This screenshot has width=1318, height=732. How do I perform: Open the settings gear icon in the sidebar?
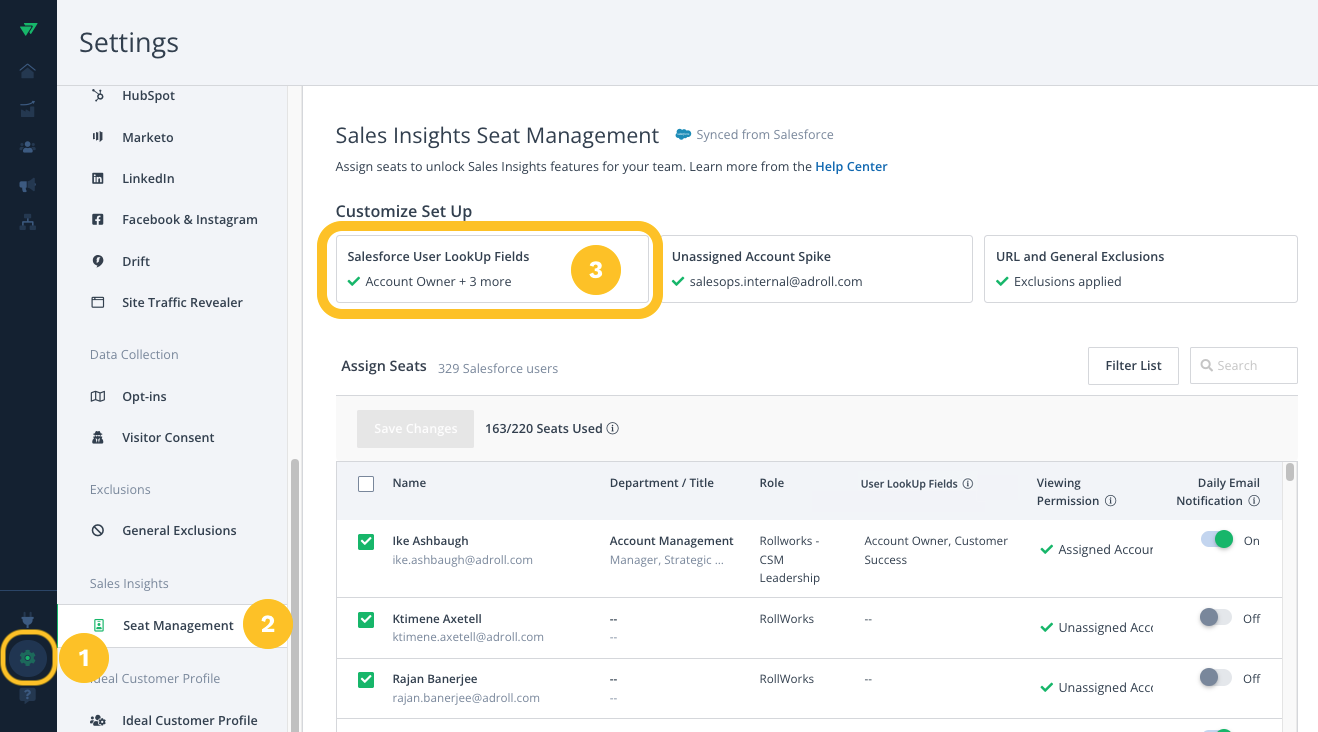(x=28, y=658)
